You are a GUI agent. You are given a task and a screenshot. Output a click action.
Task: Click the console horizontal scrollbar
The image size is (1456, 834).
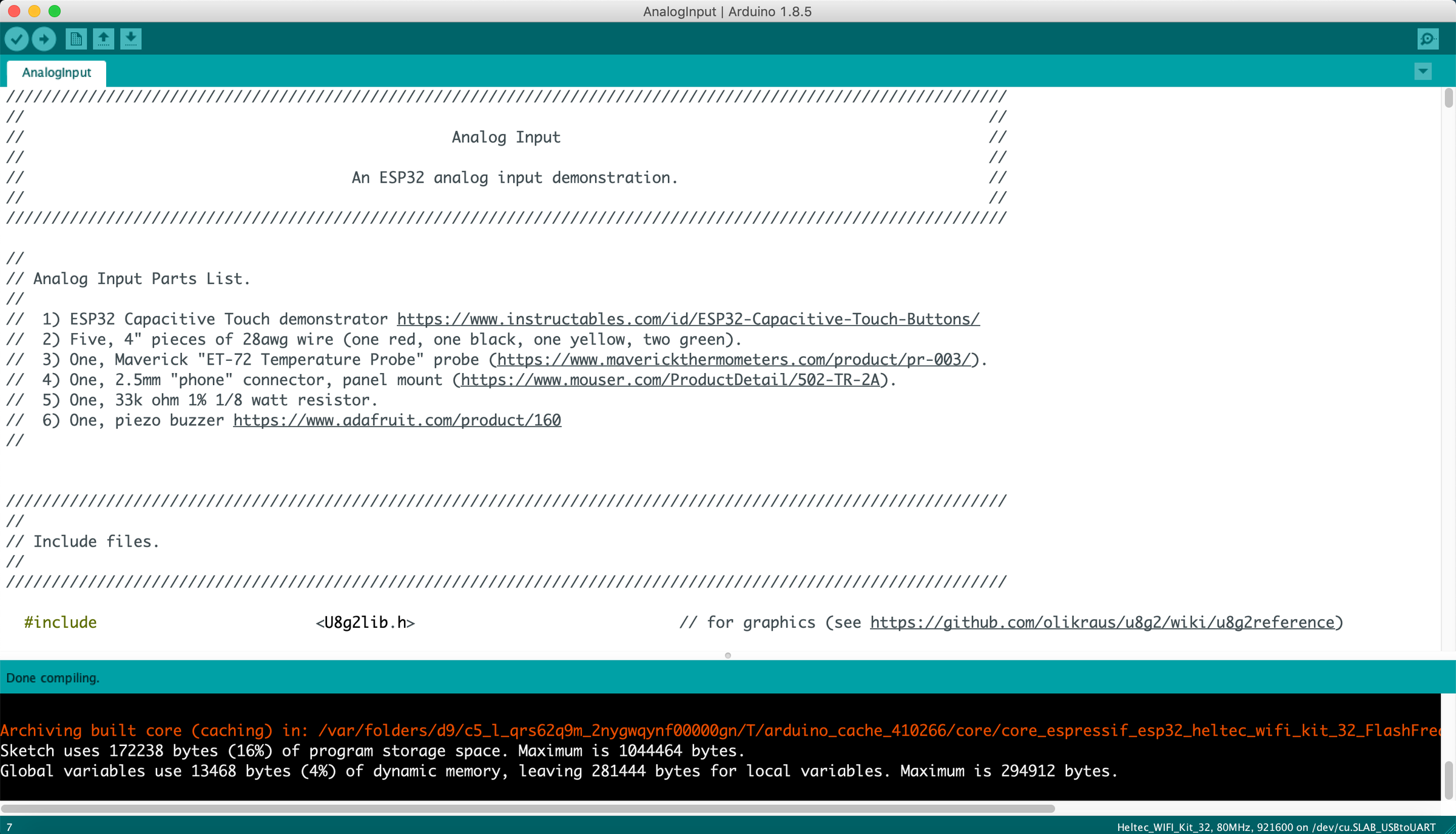point(528,809)
